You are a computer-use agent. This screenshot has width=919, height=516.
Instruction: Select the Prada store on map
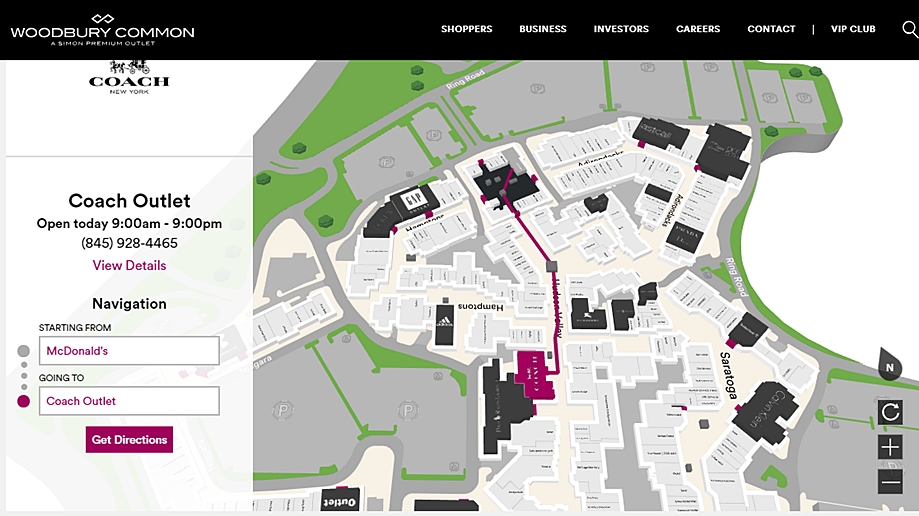pyautogui.click(x=684, y=237)
